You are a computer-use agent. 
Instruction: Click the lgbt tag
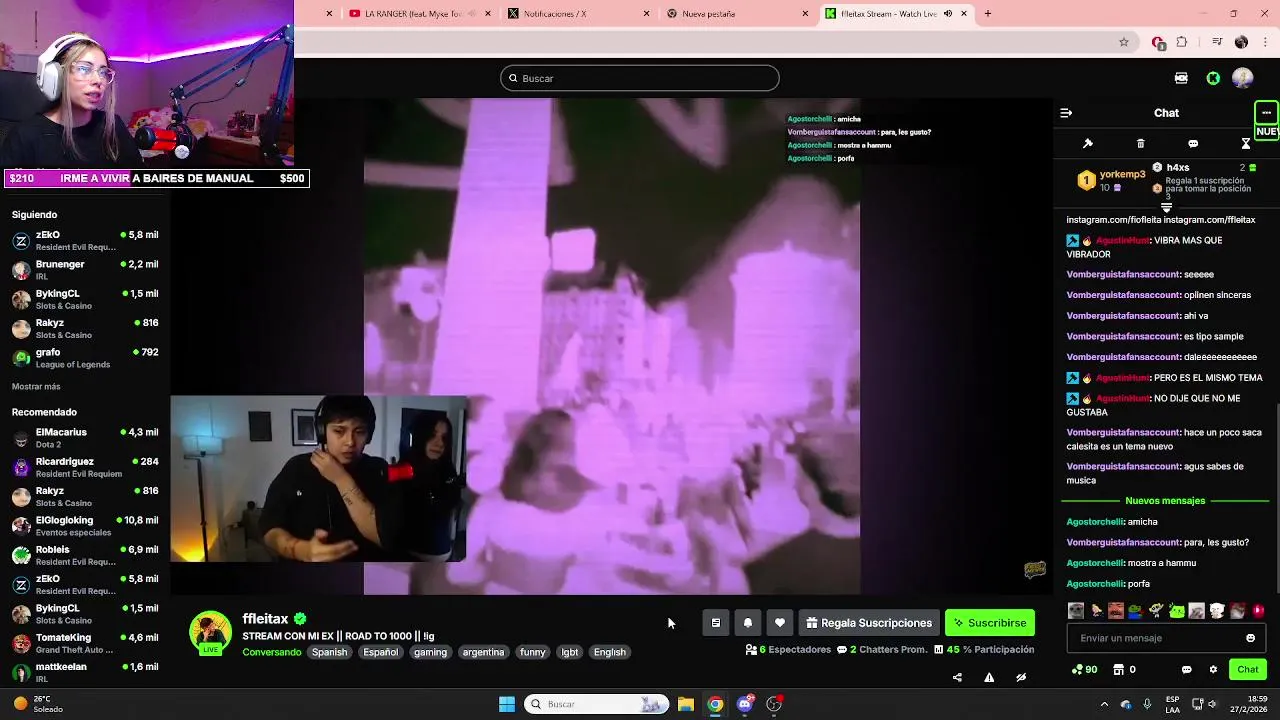pyautogui.click(x=569, y=652)
